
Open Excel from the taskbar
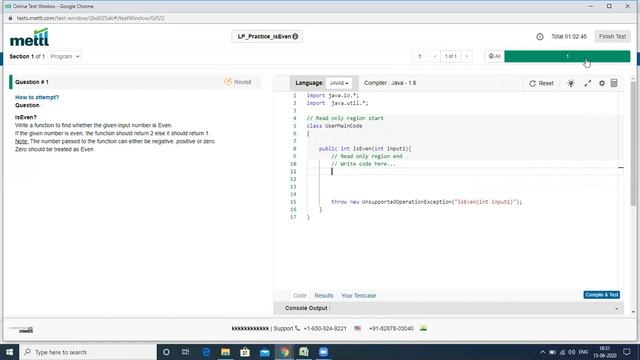304,352
